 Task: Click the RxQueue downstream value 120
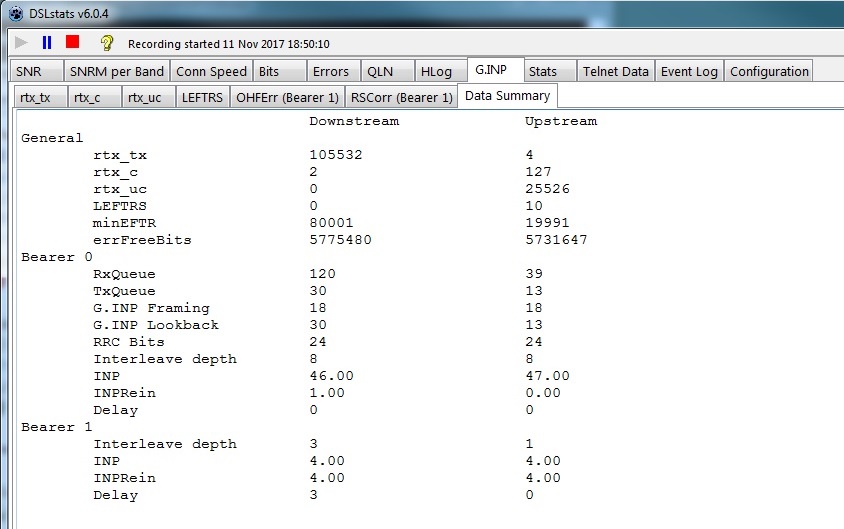[x=322, y=274]
